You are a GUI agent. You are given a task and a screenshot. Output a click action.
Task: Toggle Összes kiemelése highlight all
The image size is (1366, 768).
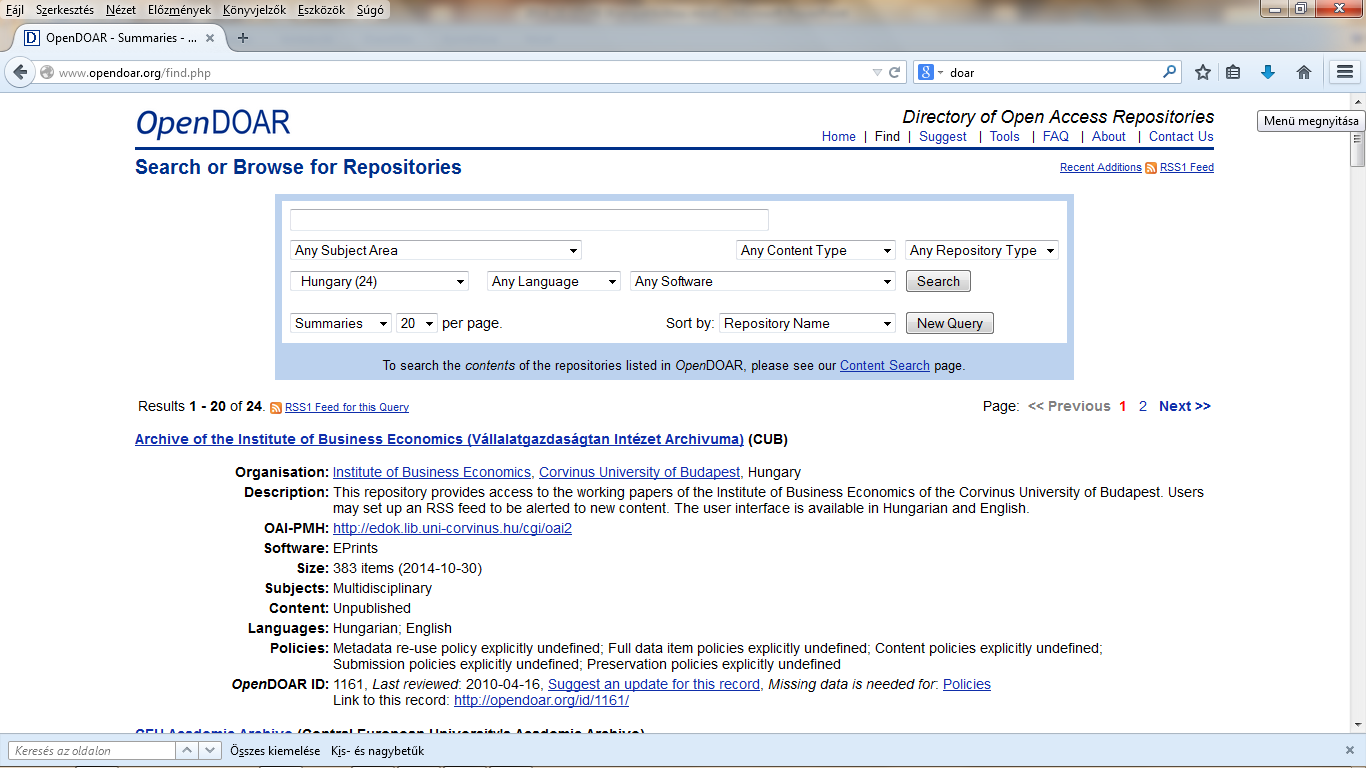275,751
